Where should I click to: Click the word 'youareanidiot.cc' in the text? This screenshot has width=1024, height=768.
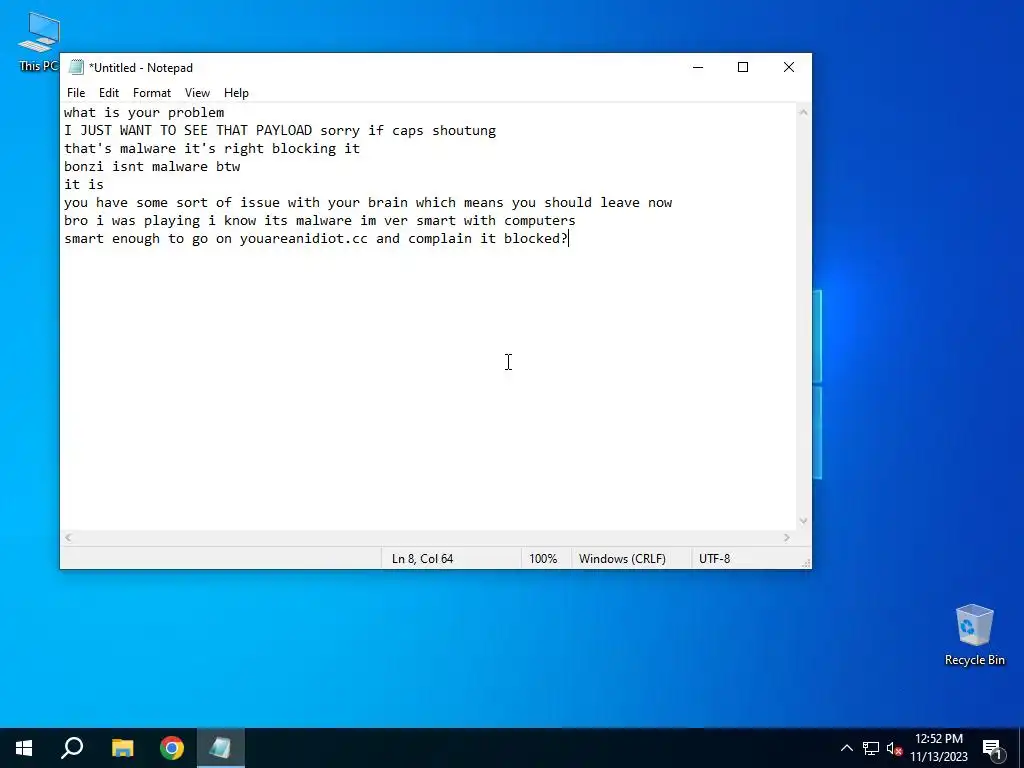tap(304, 238)
